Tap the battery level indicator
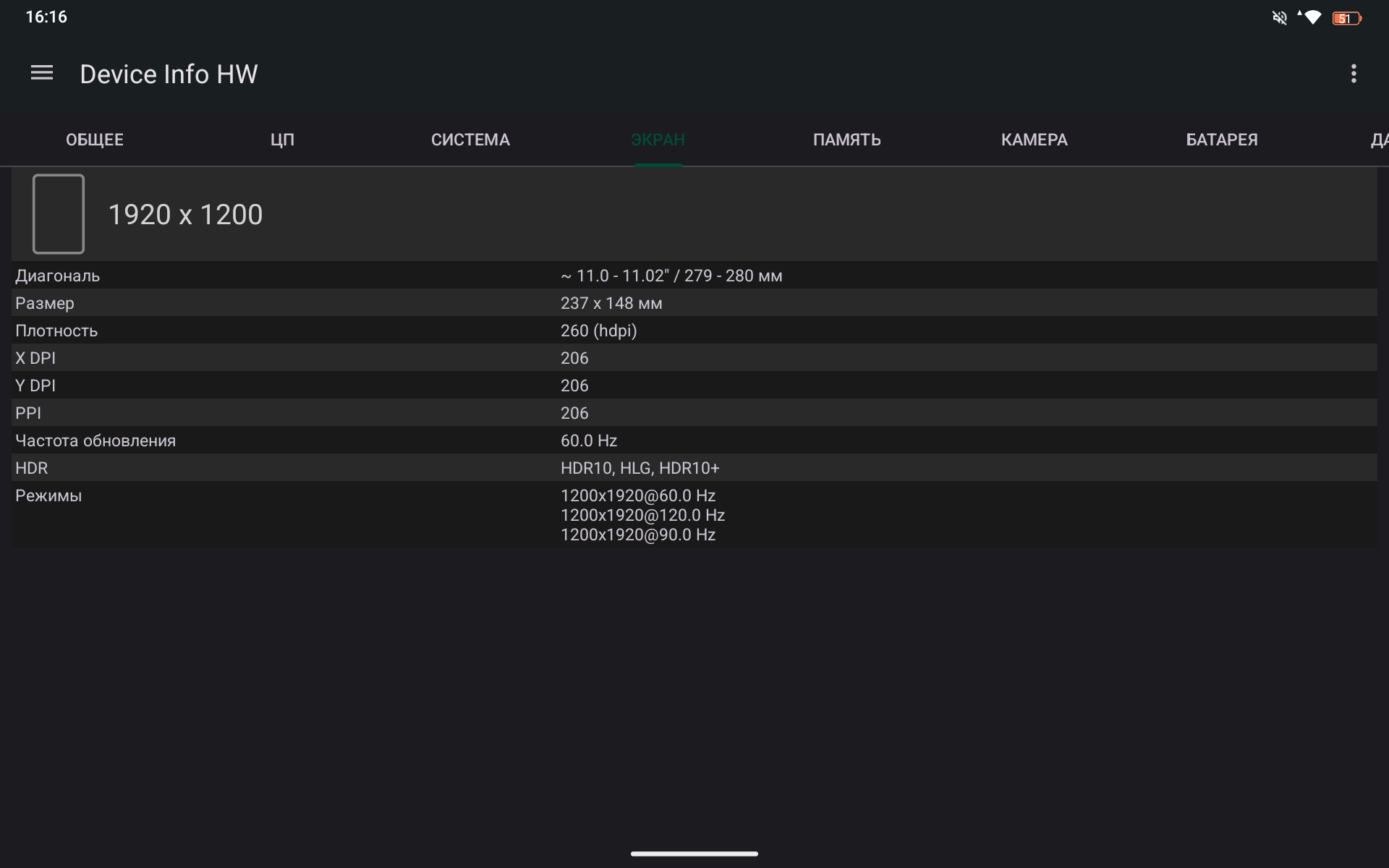 1346,19
